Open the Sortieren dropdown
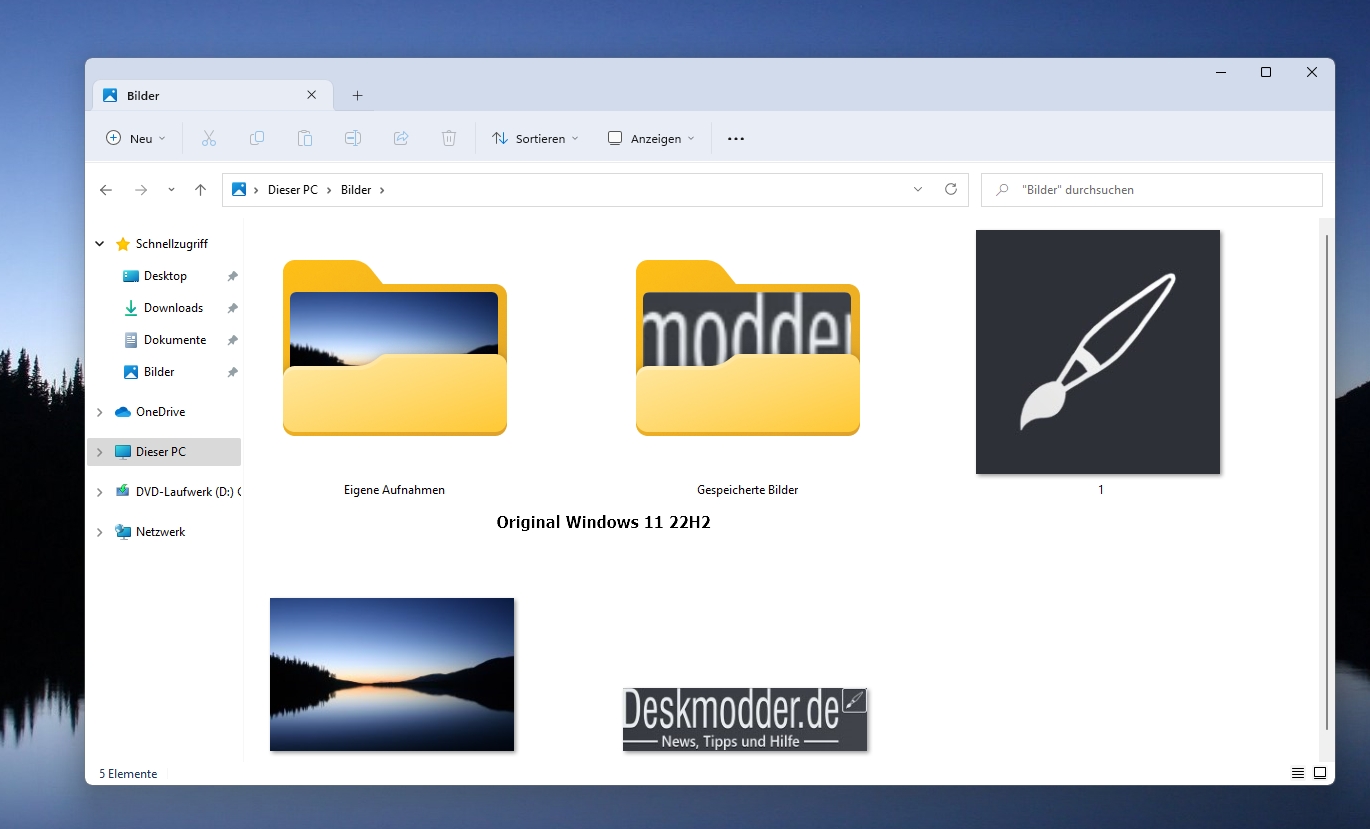Image resolution: width=1370 pixels, height=829 pixels. (535, 138)
